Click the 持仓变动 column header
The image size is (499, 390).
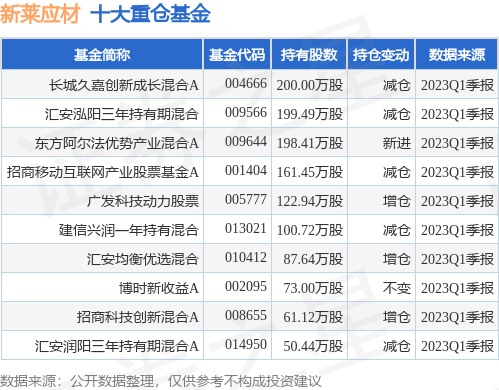(x=381, y=55)
